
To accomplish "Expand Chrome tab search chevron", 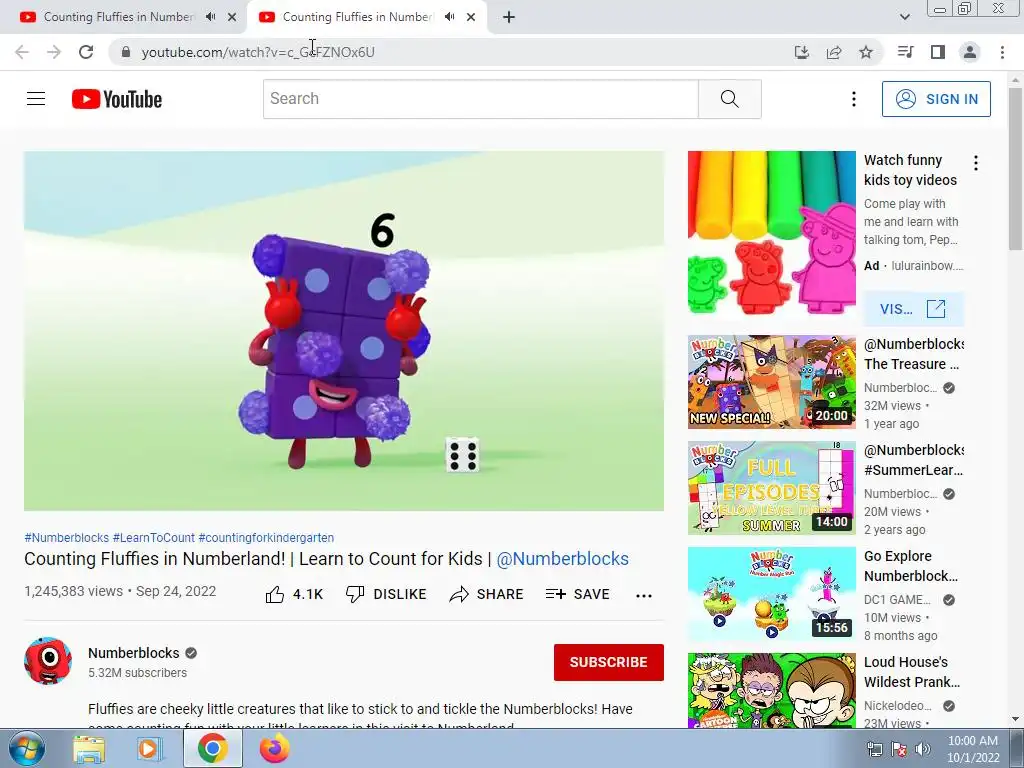I will (x=904, y=17).
